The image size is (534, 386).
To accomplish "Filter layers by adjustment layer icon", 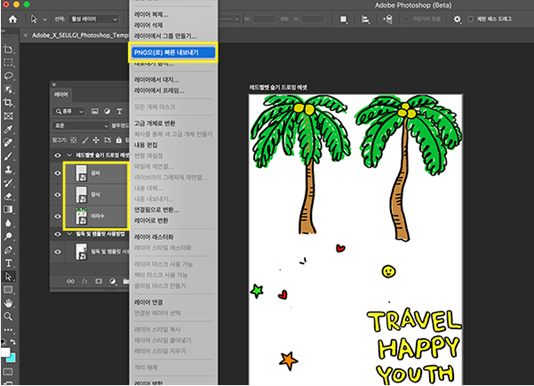I will point(107,111).
